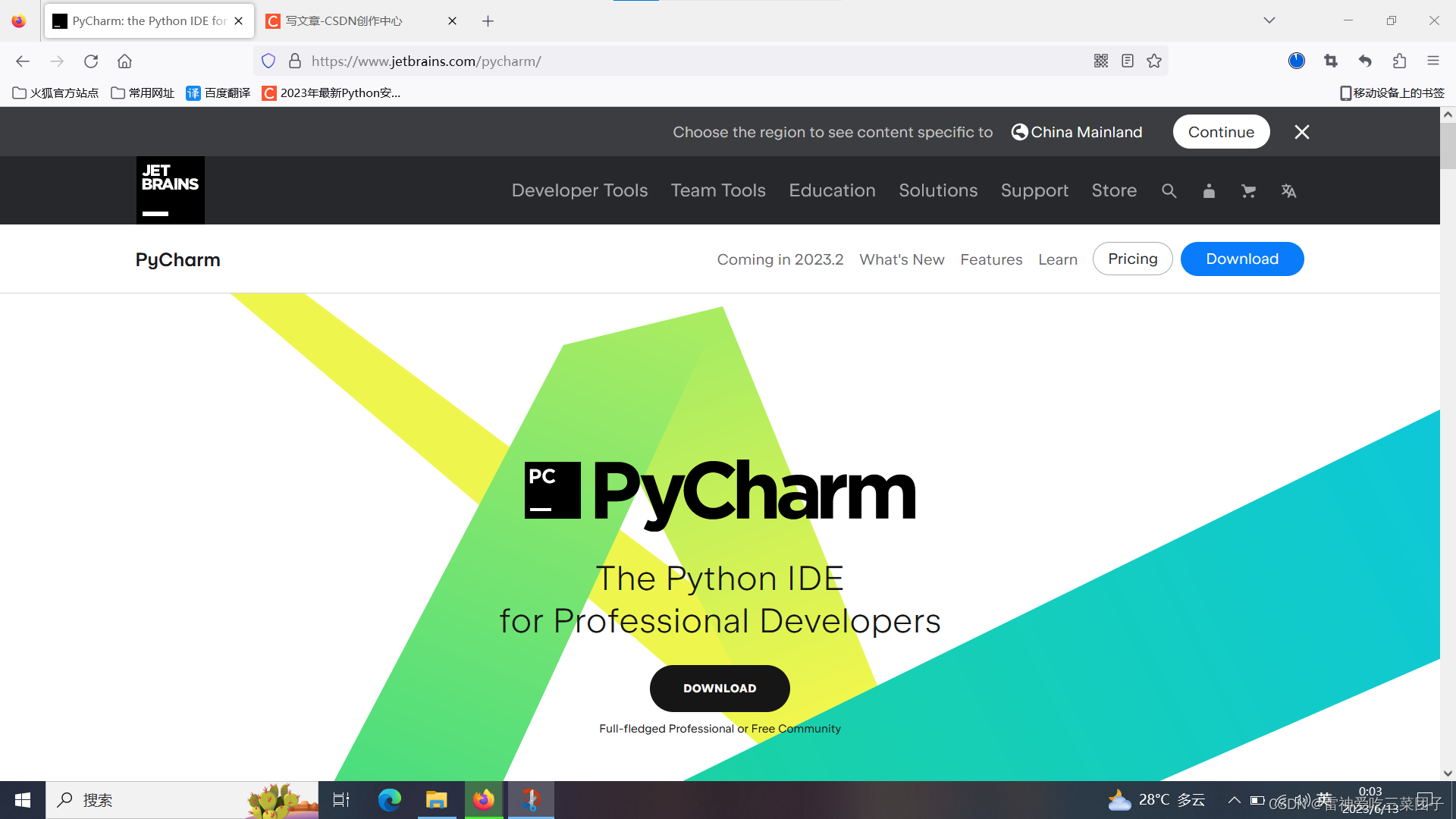Bookmark this page with the star icon
Viewport: 1456px width, 819px height.
coord(1154,61)
